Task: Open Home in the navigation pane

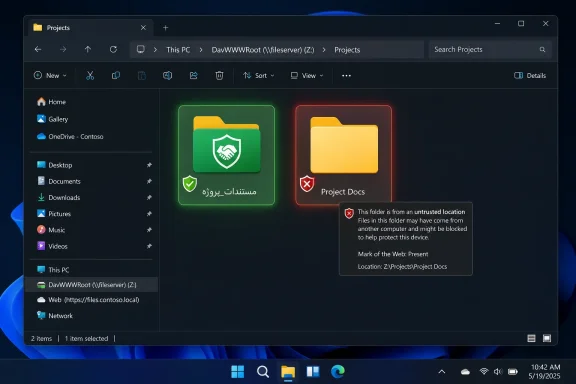Action: coord(51,102)
